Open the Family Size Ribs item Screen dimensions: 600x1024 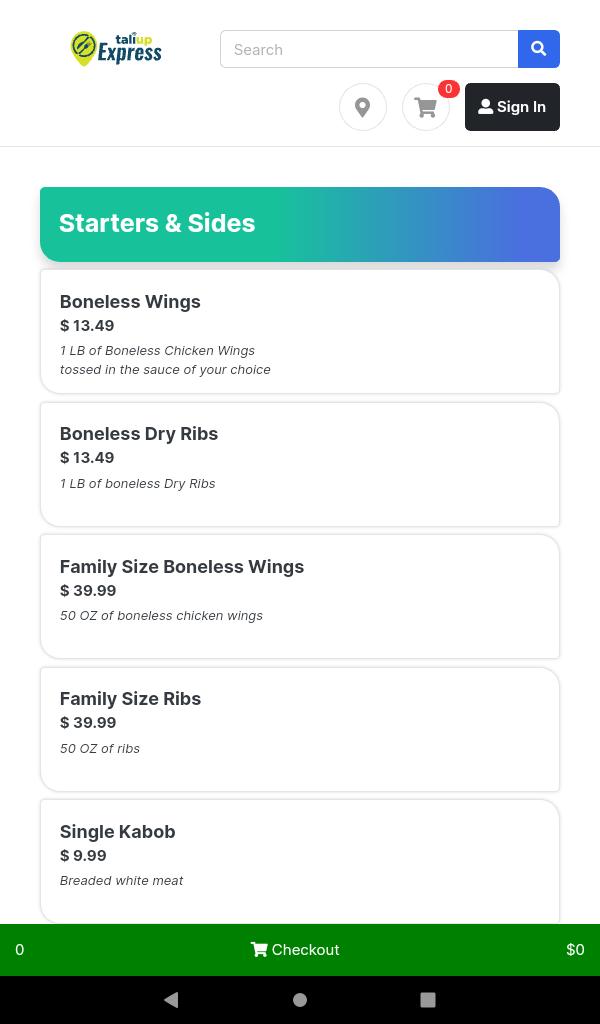(x=300, y=729)
